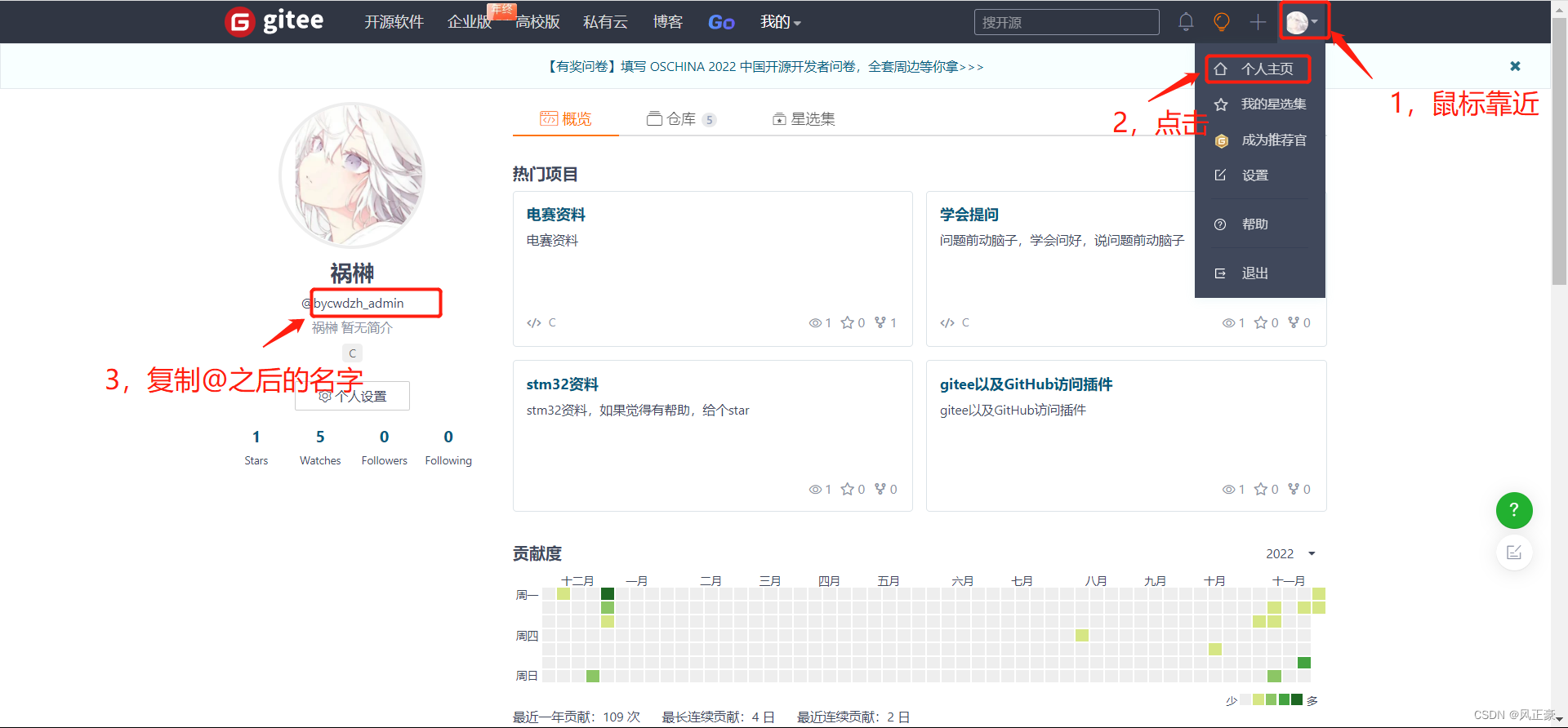Open the 电赛资料 project
The image size is (1568, 728).
[x=555, y=215]
